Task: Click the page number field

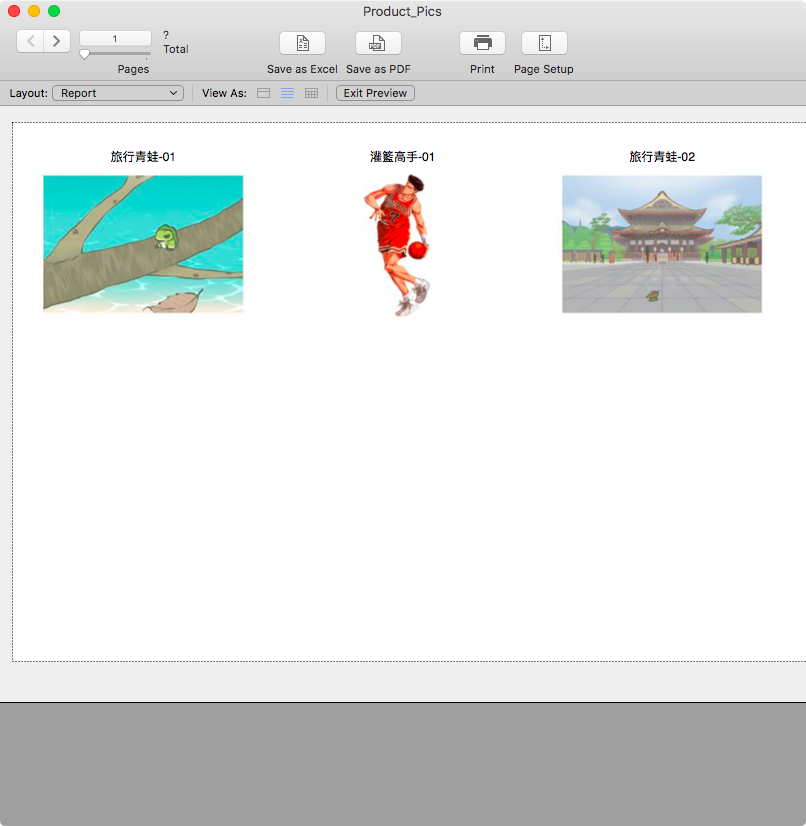Action: pyautogui.click(x=115, y=38)
